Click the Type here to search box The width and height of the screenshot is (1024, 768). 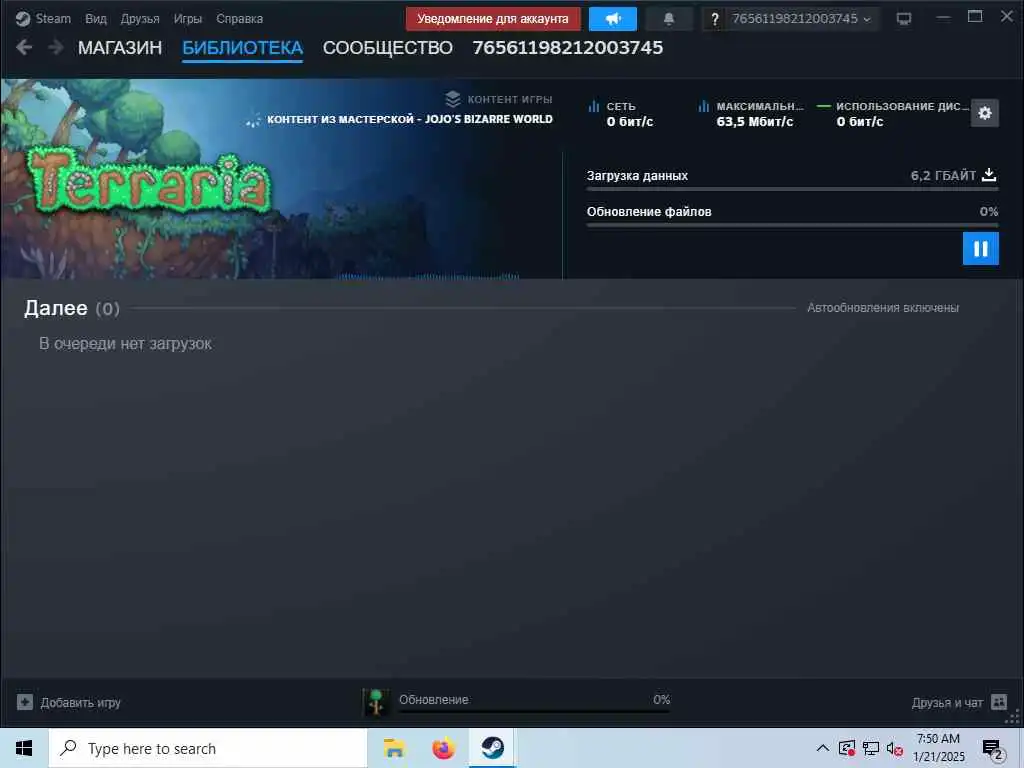pos(208,748)
